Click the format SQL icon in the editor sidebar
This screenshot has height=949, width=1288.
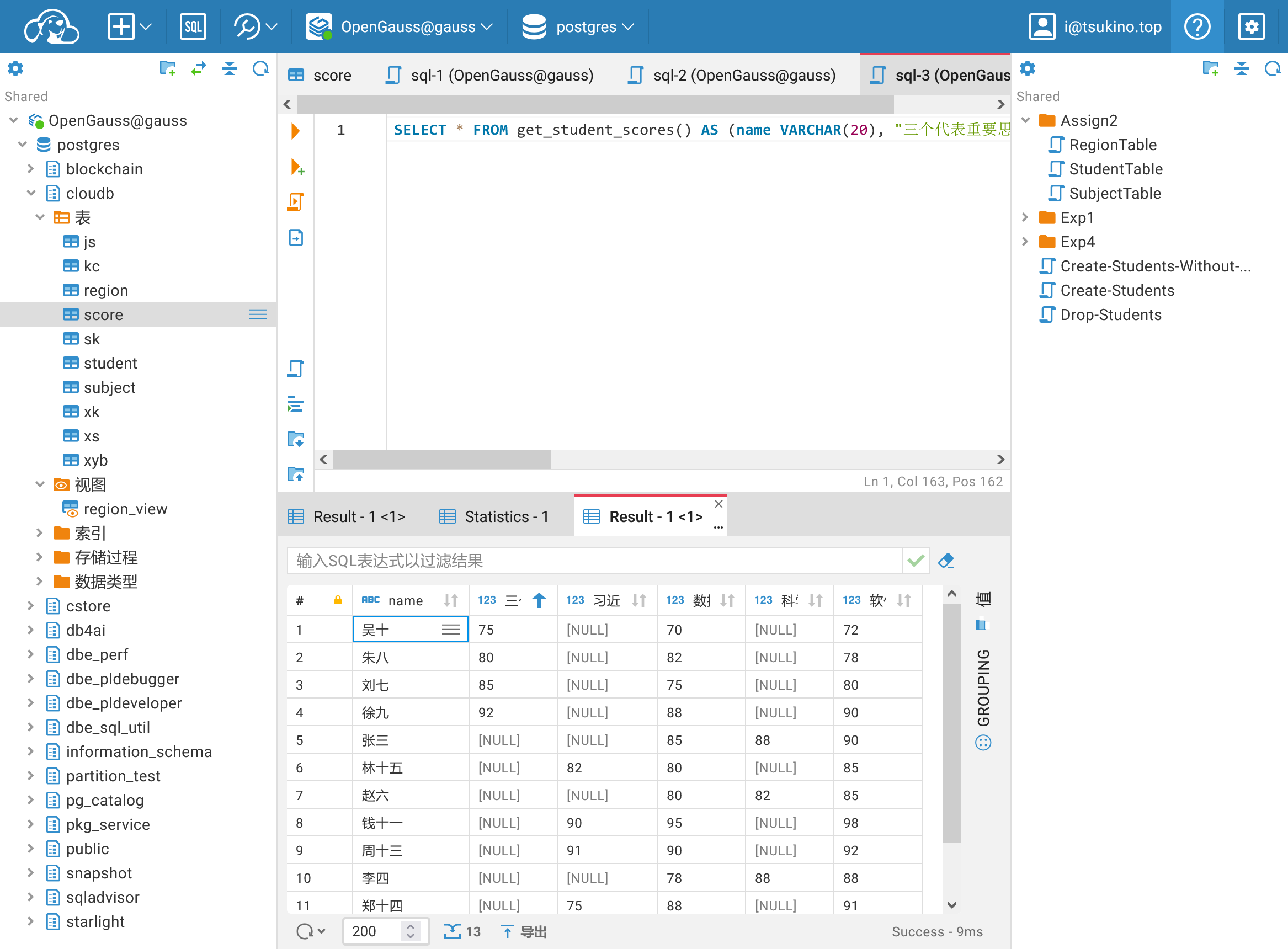[295, 404]
